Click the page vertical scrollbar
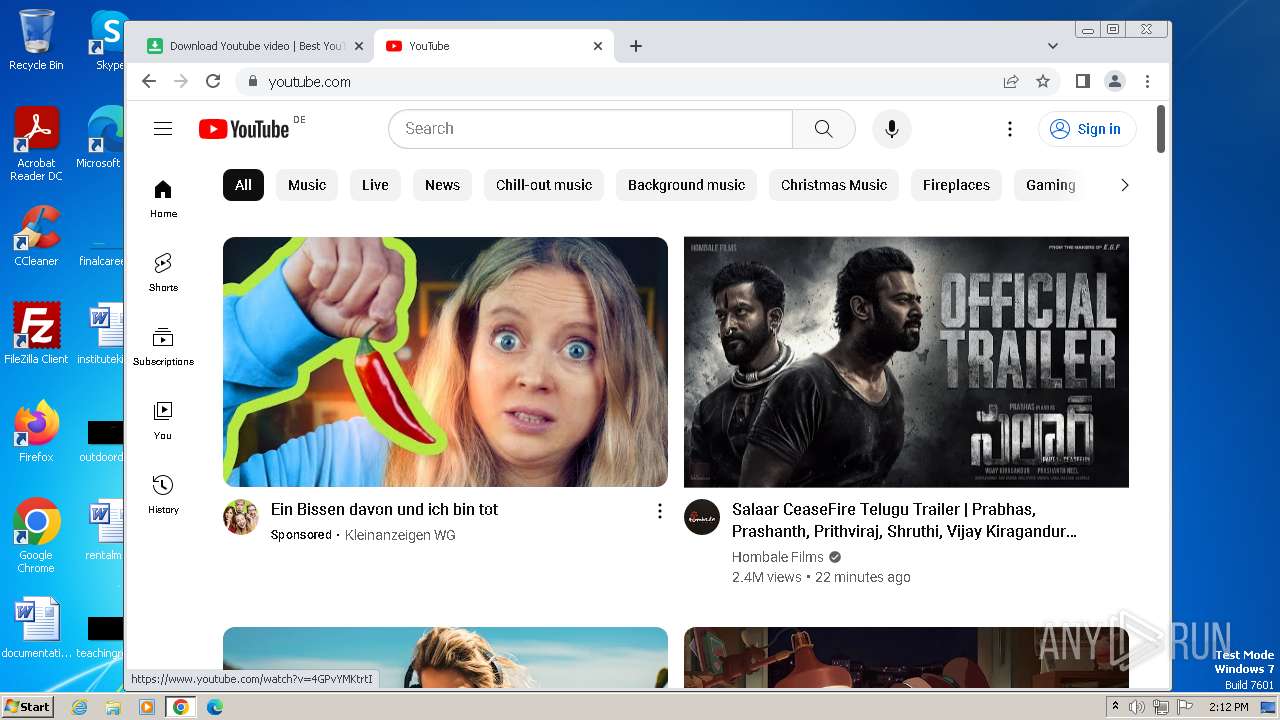1280x720 pixels. 1161,130
